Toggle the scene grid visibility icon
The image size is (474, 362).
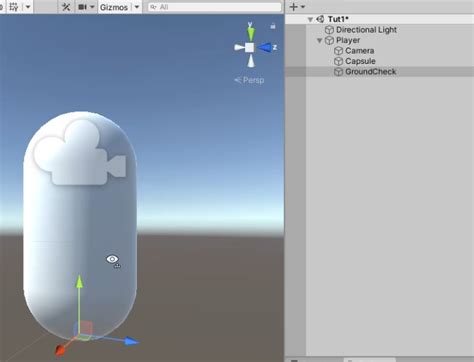point(14,7)
